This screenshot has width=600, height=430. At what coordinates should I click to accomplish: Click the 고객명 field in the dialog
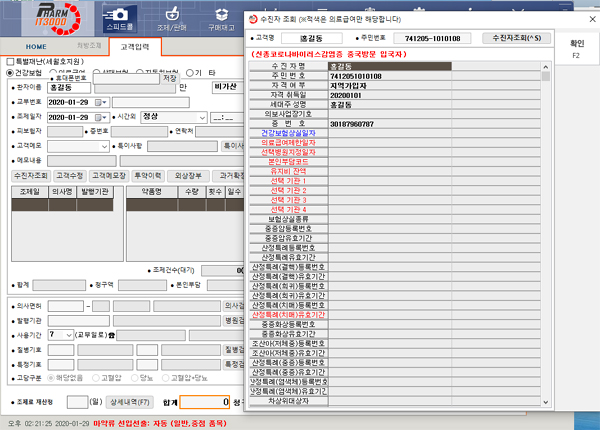tap(311, 38)
